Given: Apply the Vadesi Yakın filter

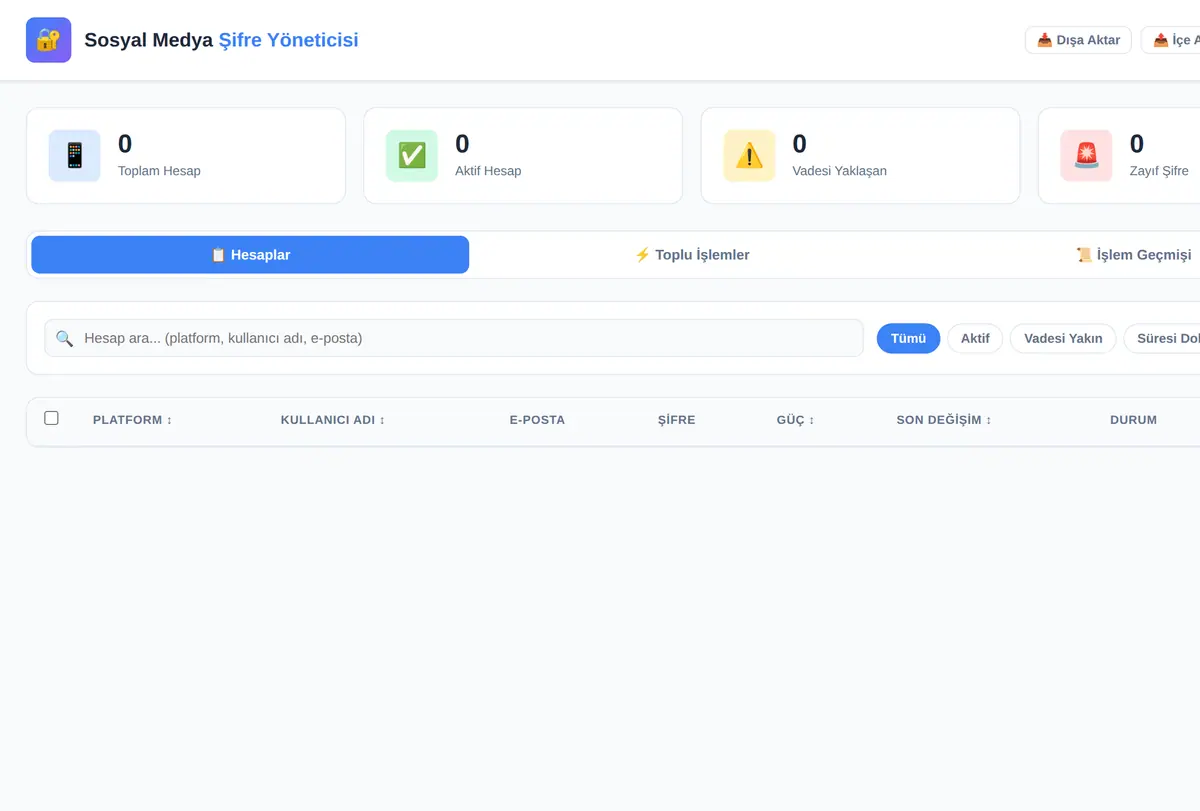Looking at the screenshot, I should coord(1063,338).
